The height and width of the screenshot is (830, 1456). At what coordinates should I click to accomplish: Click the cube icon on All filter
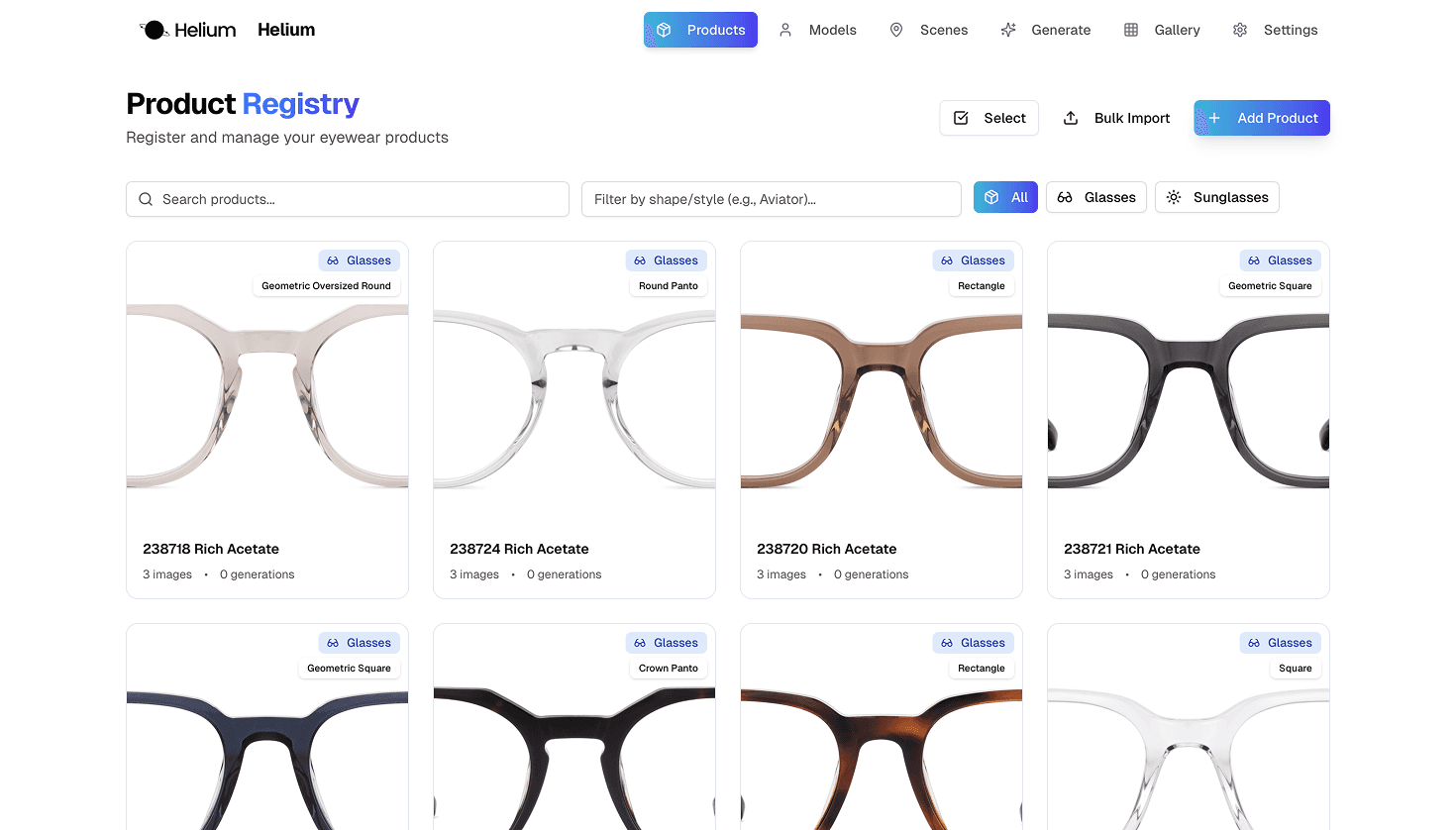click(x=991, y=197)
